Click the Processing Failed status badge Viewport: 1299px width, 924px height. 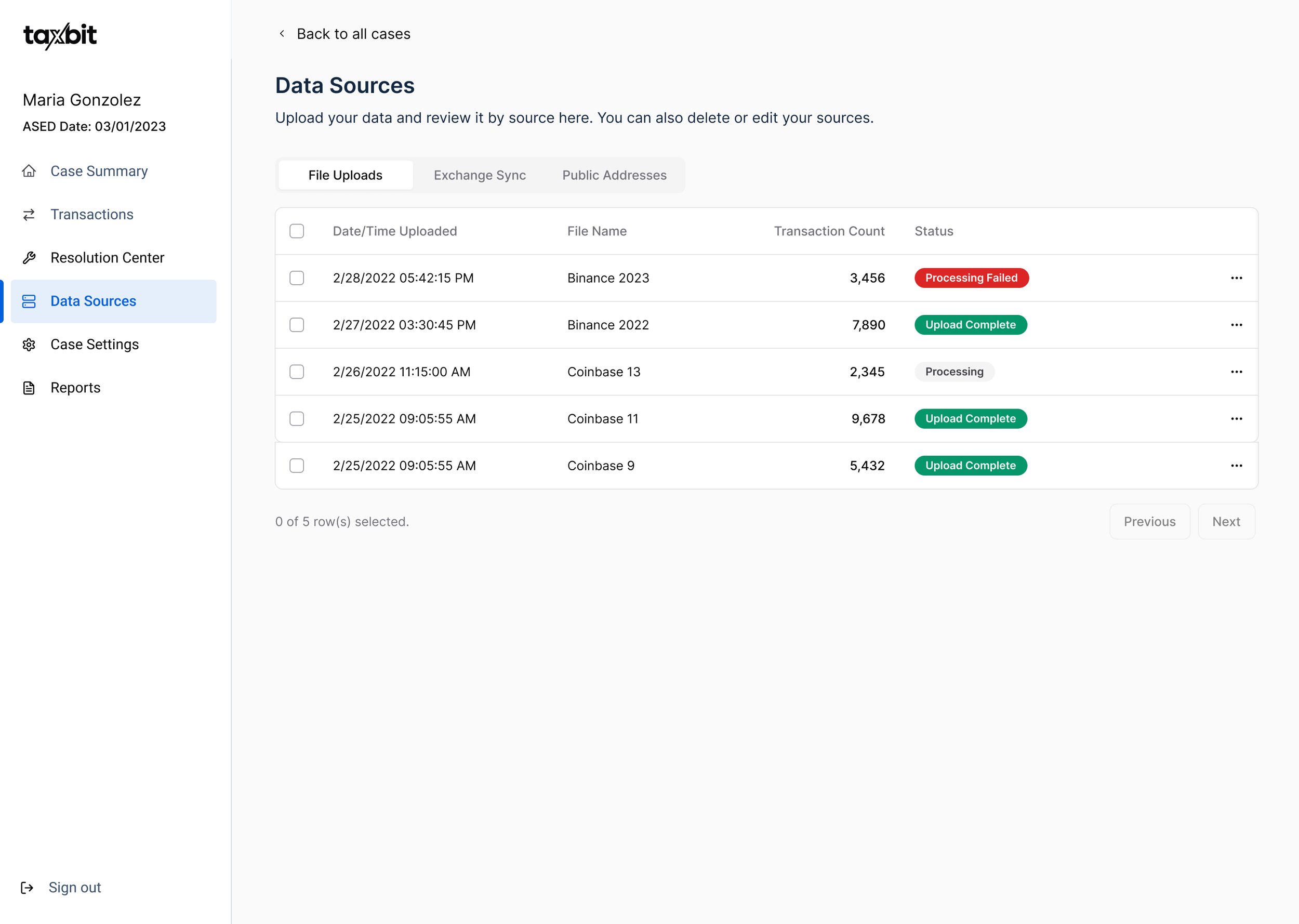[971, 278]
